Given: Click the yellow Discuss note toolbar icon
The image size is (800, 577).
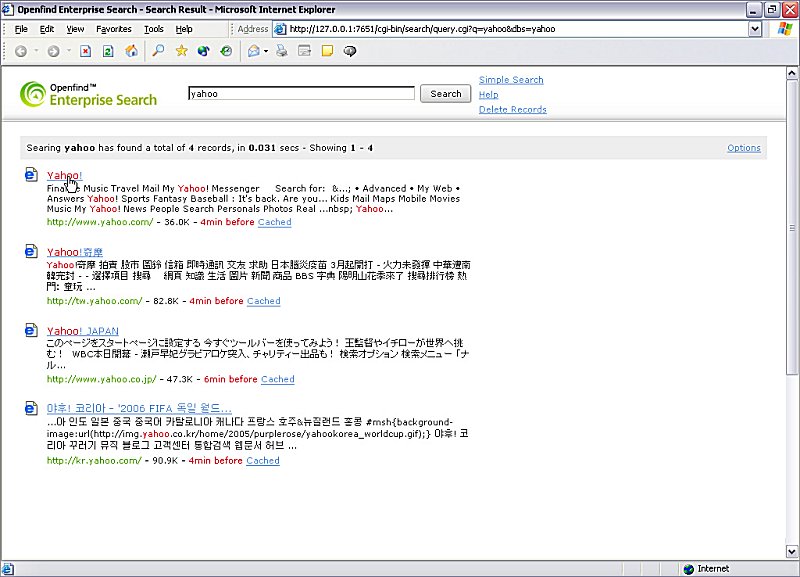Looking at the screenshot, I should [327, 51].
